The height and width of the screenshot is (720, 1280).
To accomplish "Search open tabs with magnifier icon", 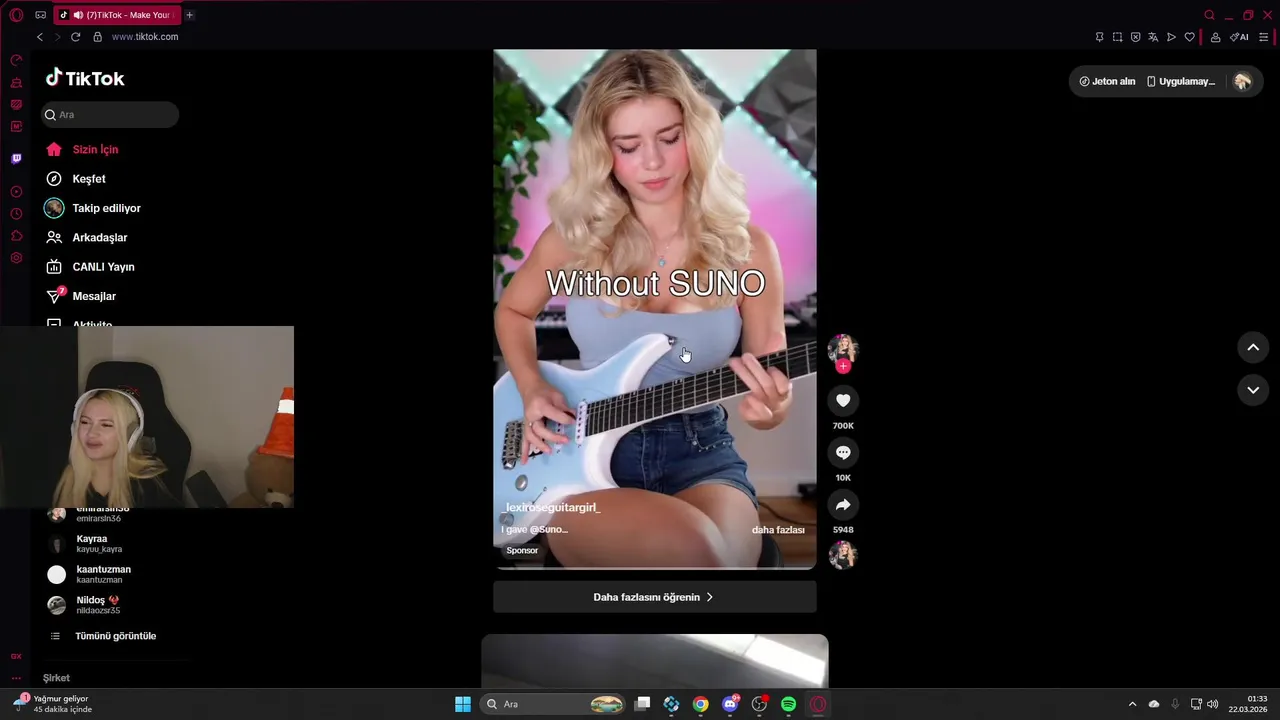I will coord(1209,15).
